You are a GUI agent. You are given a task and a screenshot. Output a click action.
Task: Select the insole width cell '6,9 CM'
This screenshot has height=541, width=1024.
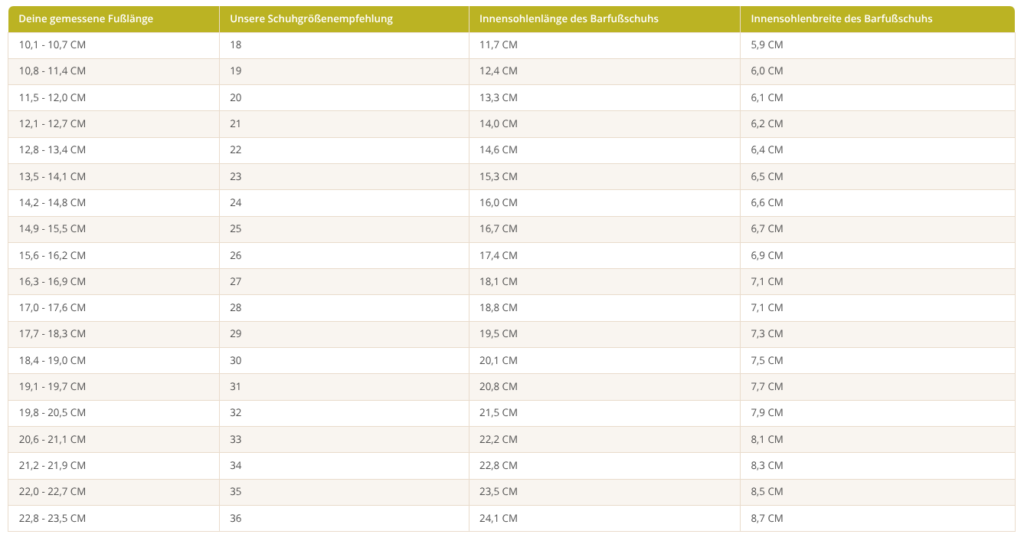[767, 255]
